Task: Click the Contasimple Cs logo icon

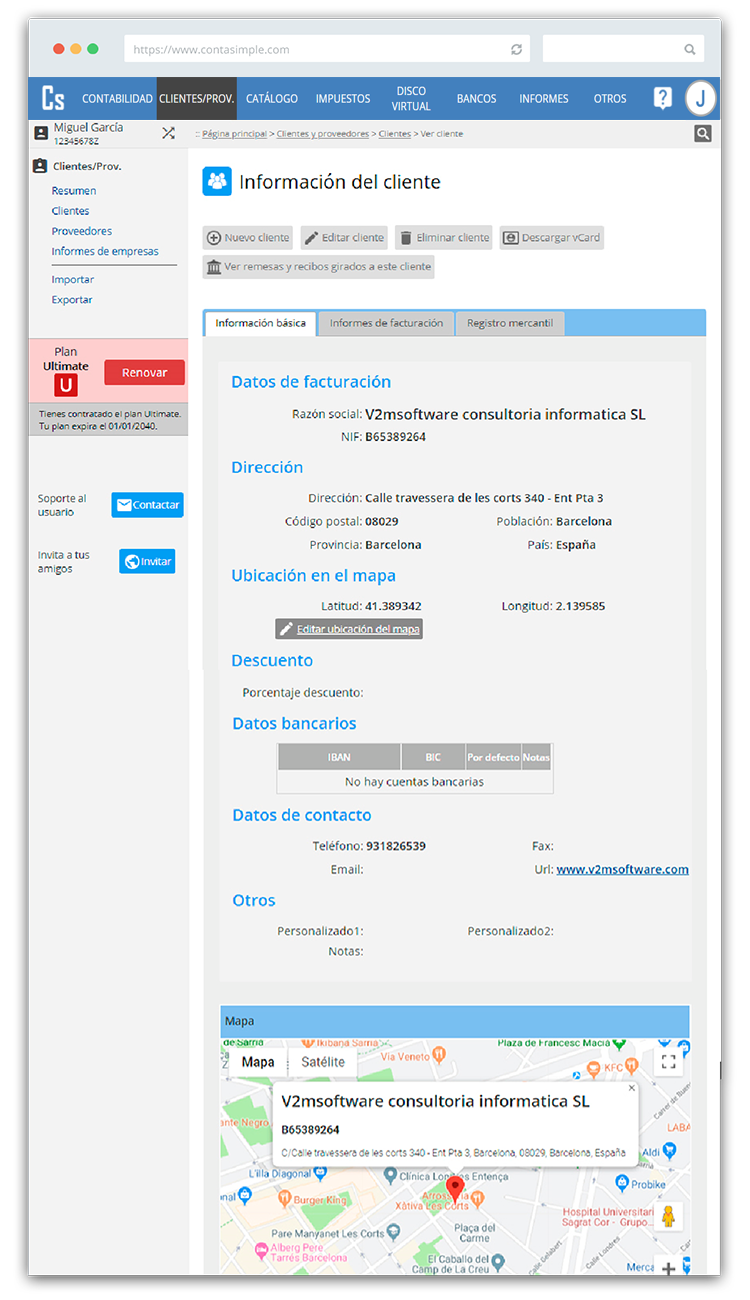Action: coord(53,98)
